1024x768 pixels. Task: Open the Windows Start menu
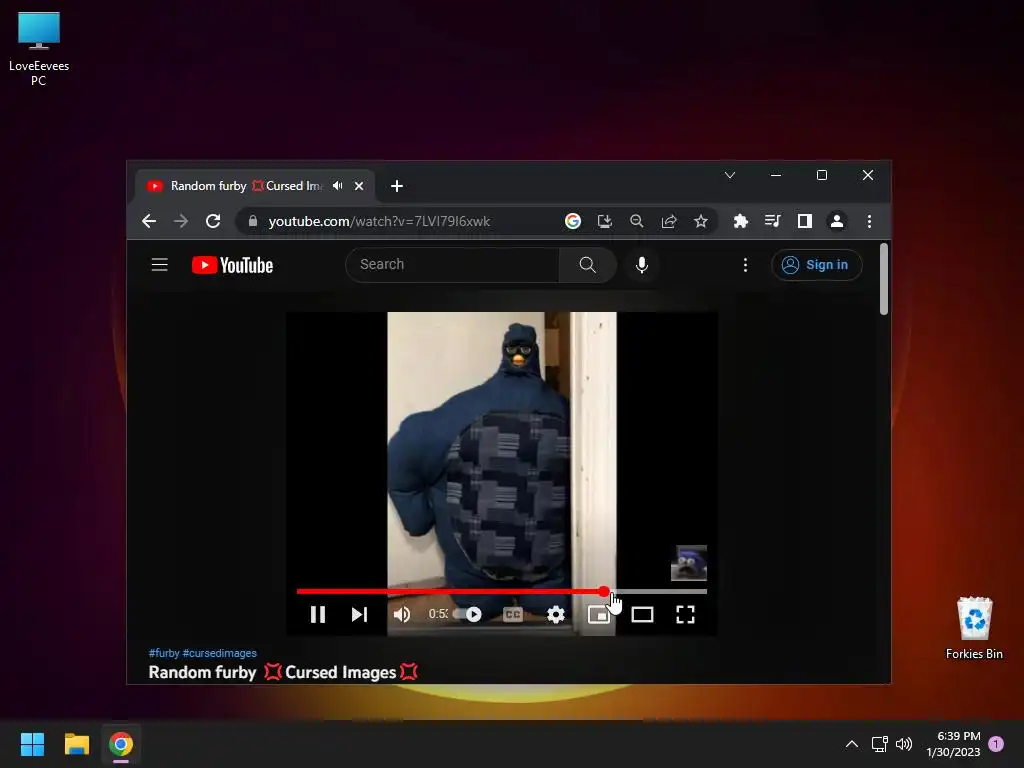coord(33,744)
